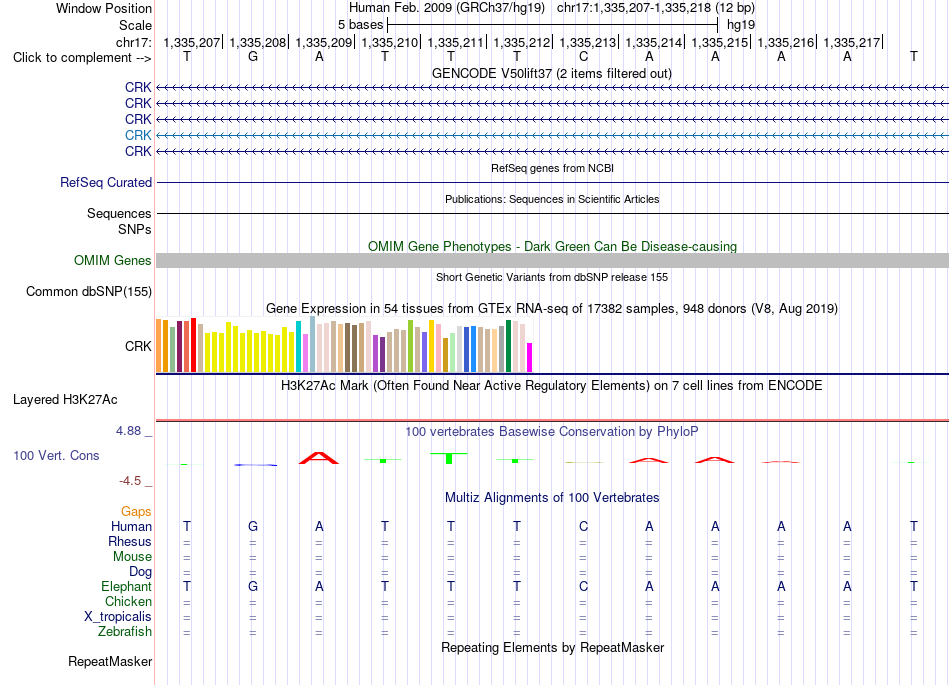Click the '5 bases' scale bar
This screenshot has height=685, width=950.
point(553,25)
